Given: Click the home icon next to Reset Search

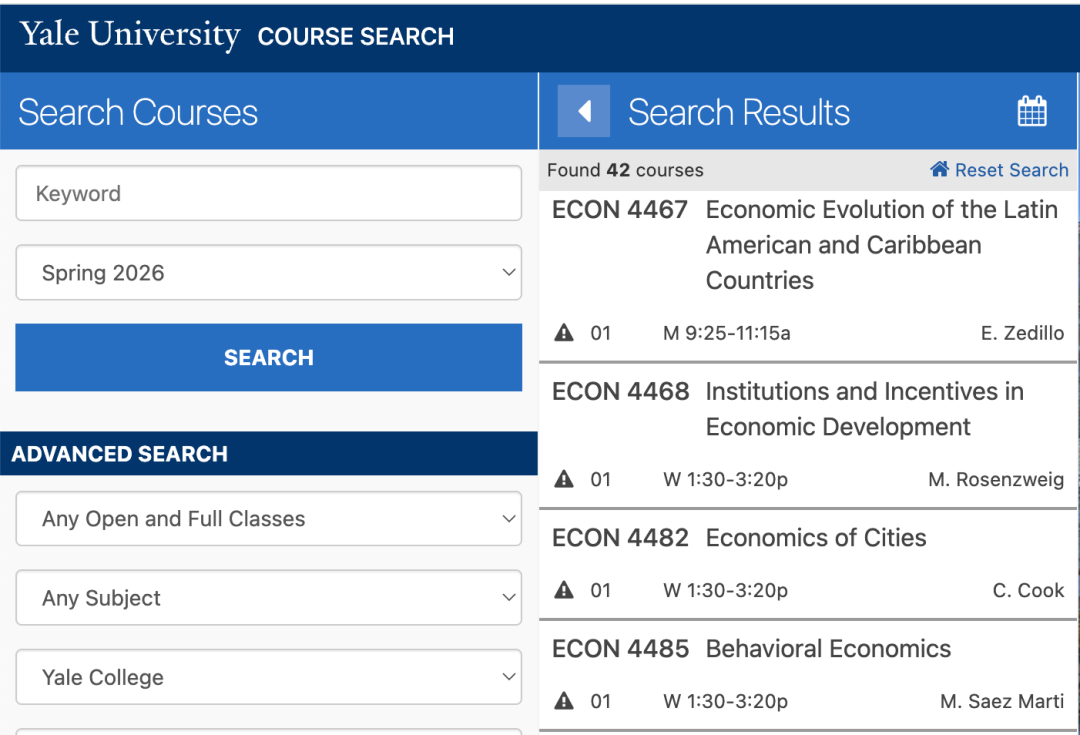Looking at the screenshot, I should tap(939, 169).
